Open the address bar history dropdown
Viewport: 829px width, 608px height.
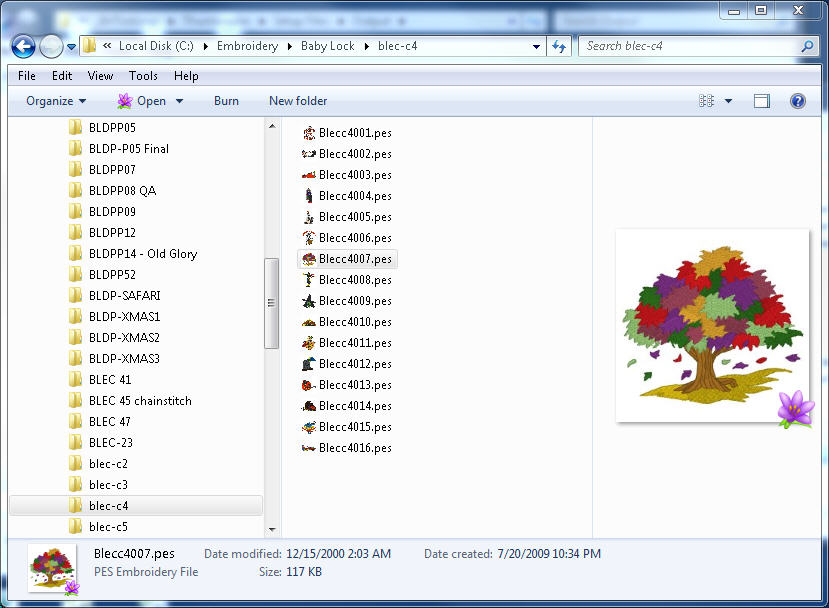coord(538,46)
